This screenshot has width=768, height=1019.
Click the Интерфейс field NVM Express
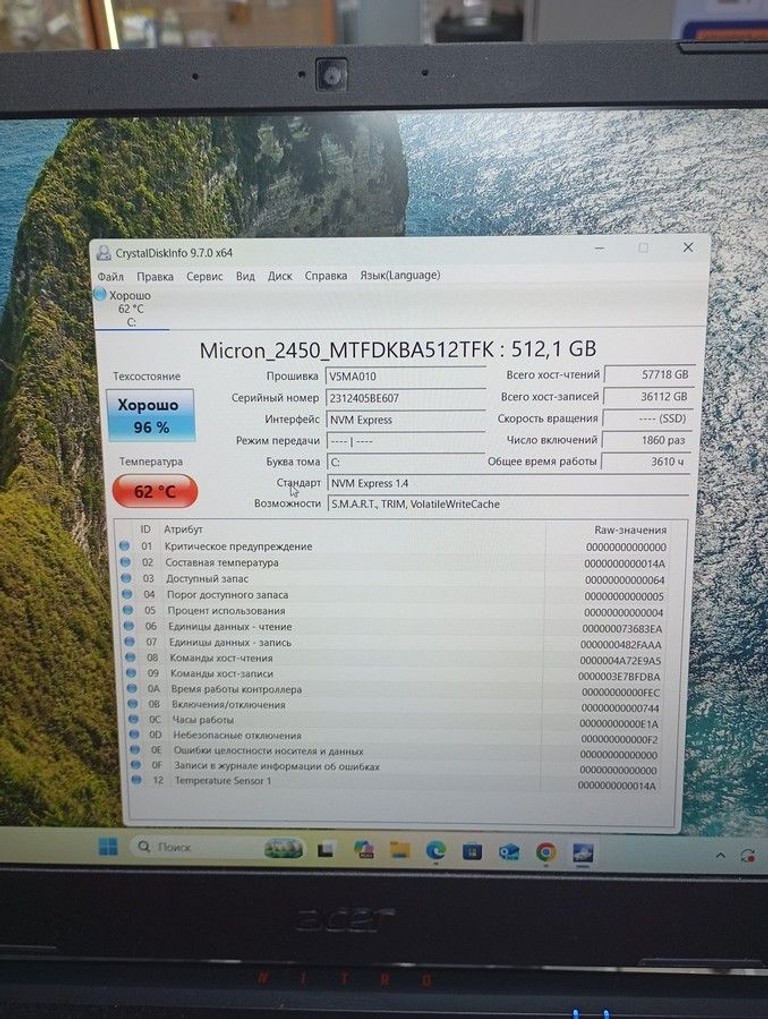[405, 420]
